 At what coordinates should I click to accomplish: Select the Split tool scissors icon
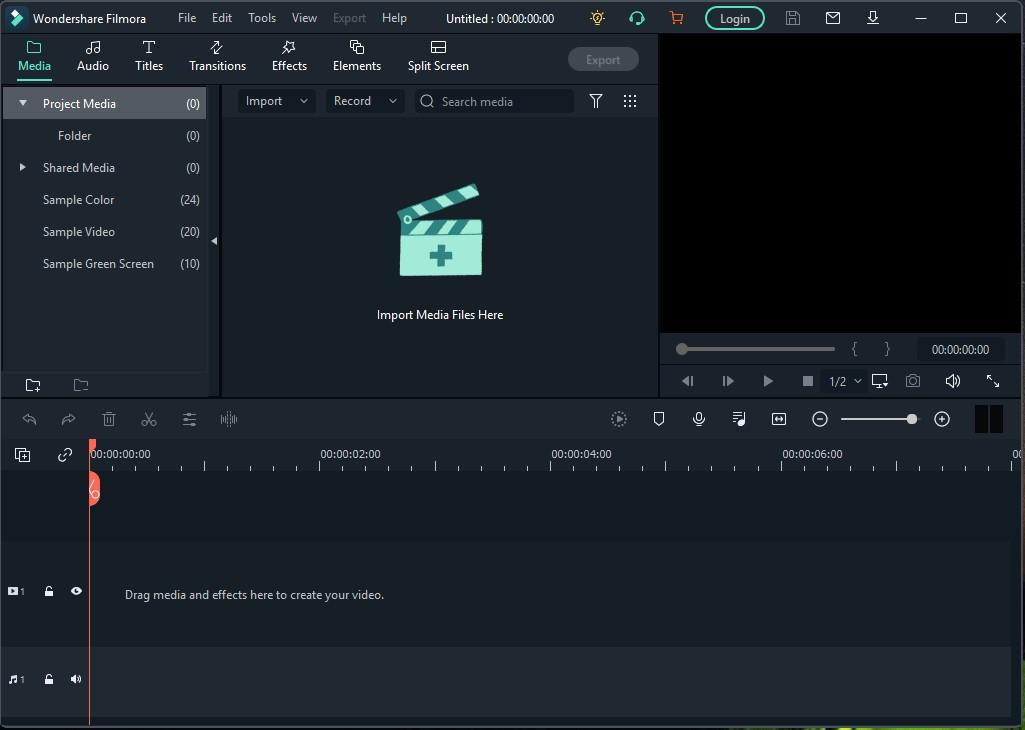(149, 419)
